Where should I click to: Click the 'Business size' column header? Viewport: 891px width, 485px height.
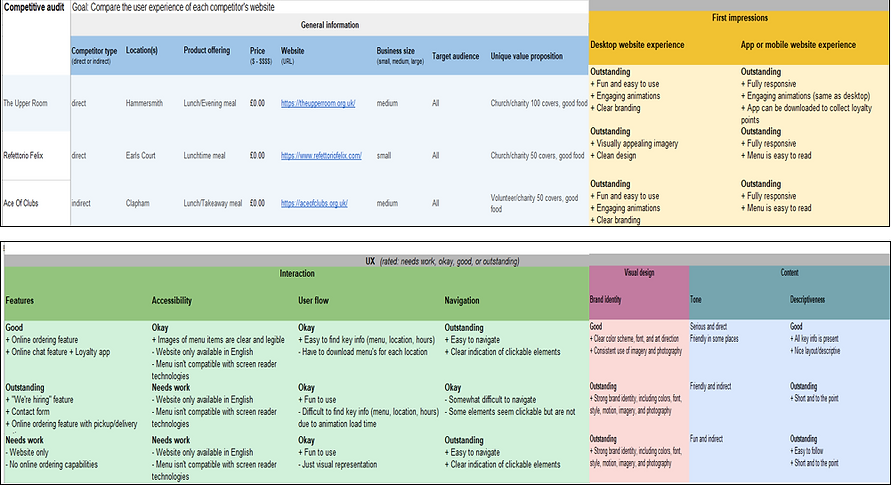400,55
